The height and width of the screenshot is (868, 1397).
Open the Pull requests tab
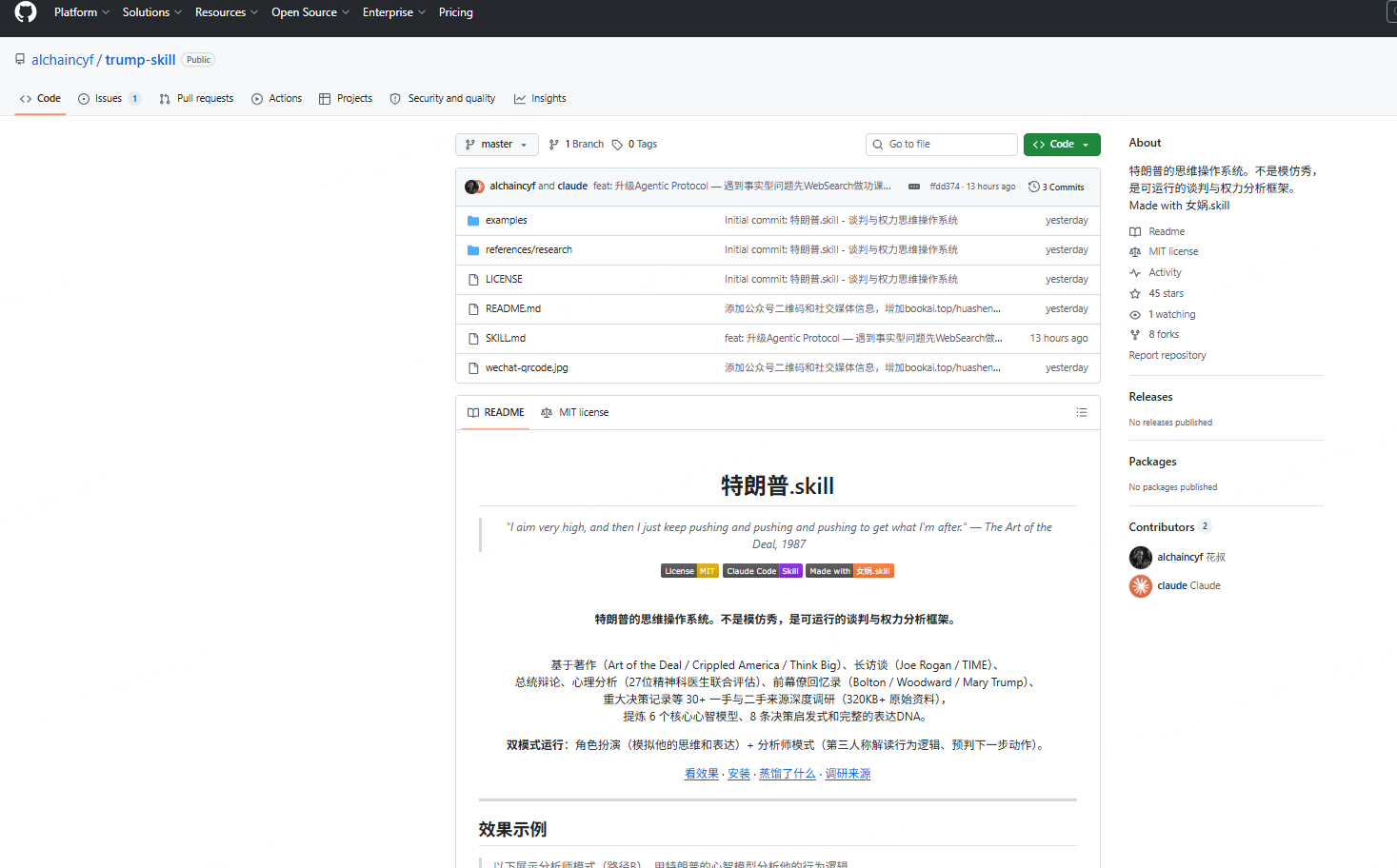coord(196,99)
